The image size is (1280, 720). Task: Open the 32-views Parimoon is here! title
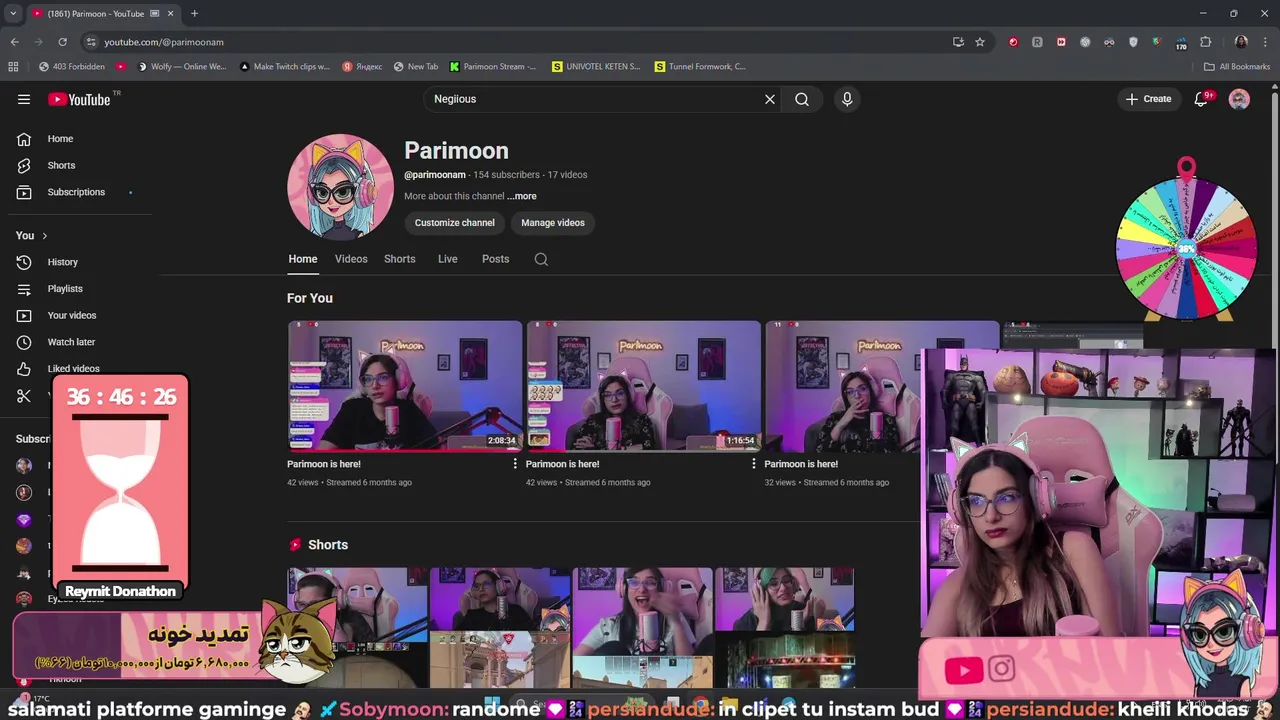[801, 464]
